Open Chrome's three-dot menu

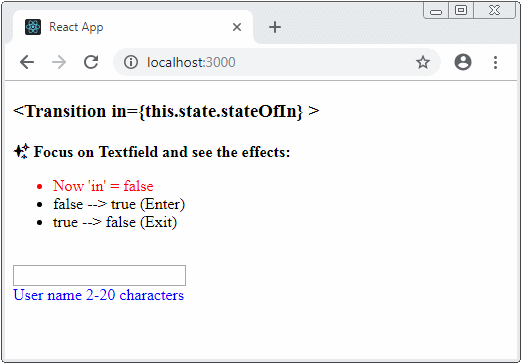(495, 62)
